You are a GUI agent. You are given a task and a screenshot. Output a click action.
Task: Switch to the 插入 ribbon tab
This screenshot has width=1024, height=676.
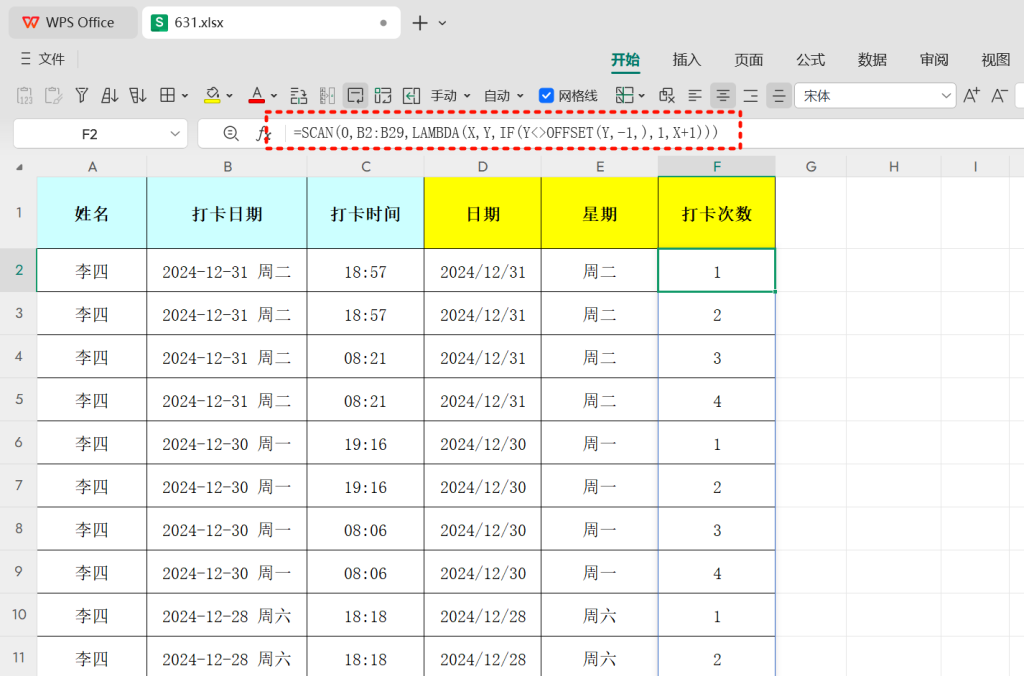pyautogui.click(x=686, y=59)
